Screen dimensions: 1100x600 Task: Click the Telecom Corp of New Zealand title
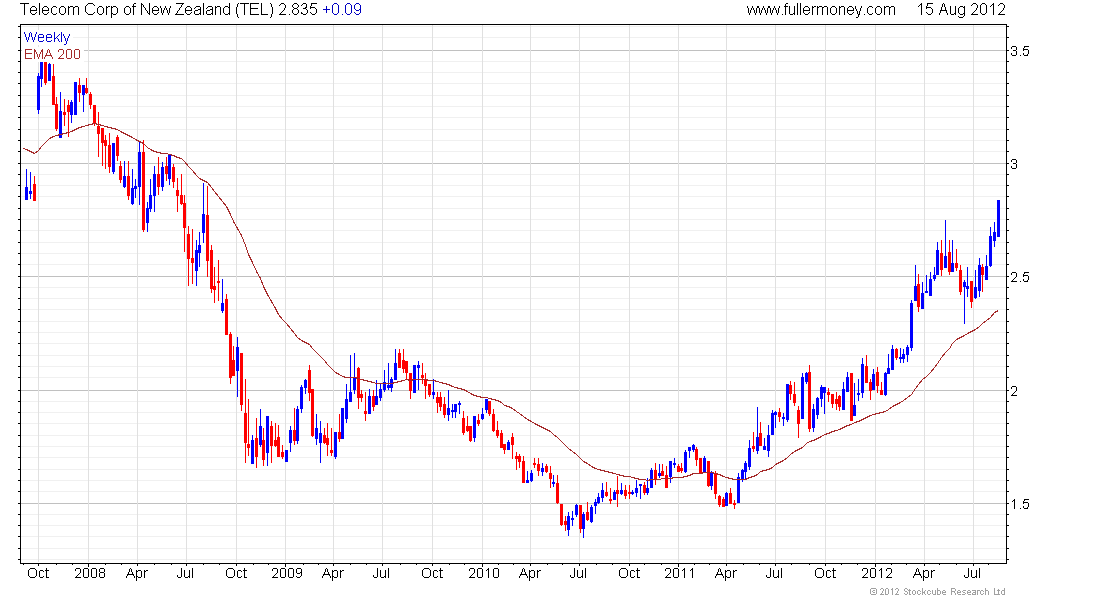pos(146,10)
